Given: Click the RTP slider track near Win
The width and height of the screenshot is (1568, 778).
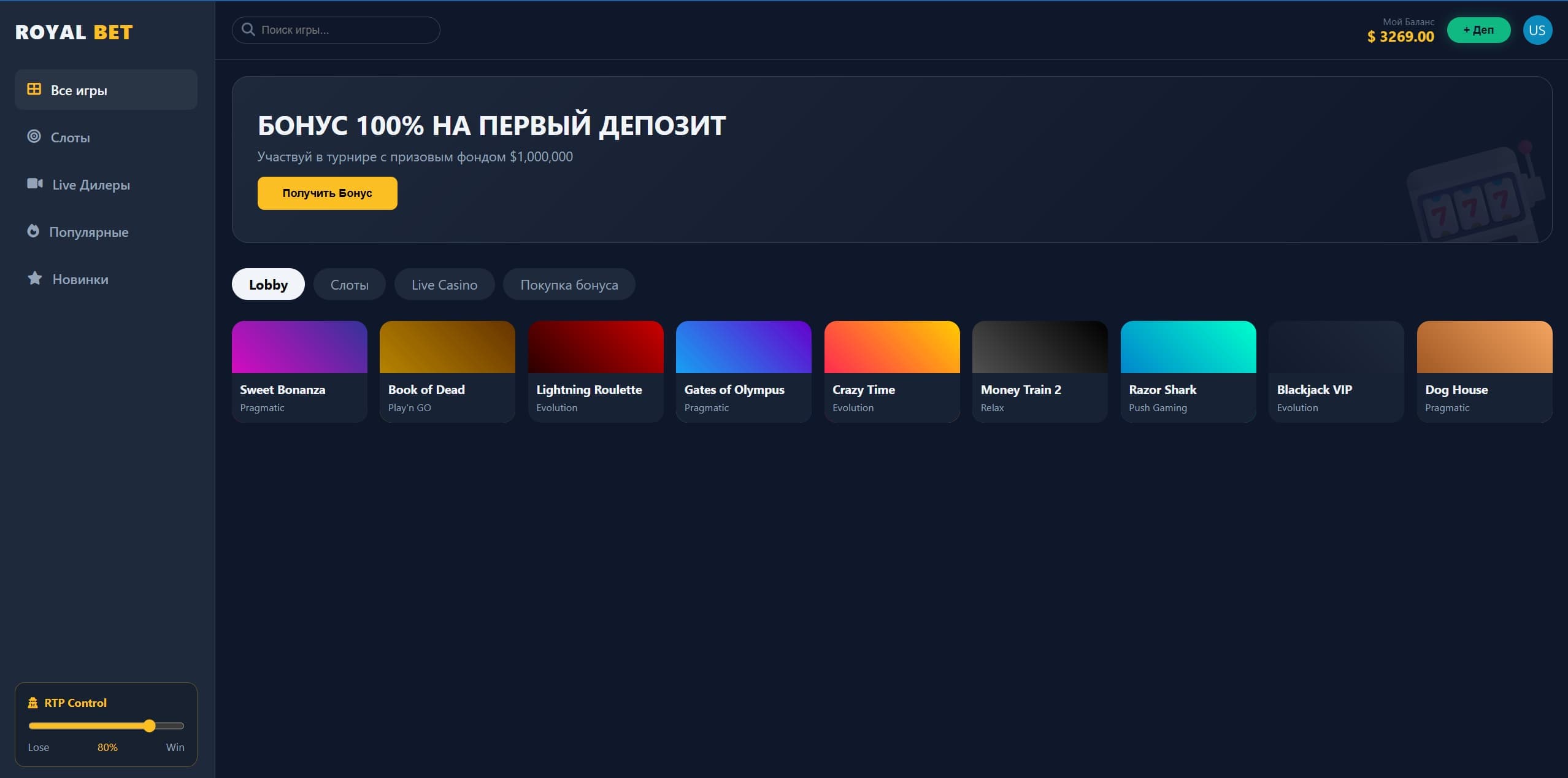Looking at the screenshot, I should [x=170, y=726].
